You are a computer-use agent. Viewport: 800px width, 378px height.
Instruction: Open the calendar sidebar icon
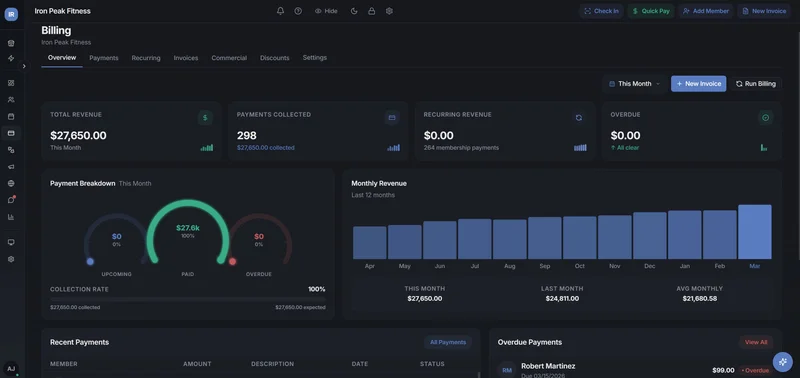coord(11,116)
